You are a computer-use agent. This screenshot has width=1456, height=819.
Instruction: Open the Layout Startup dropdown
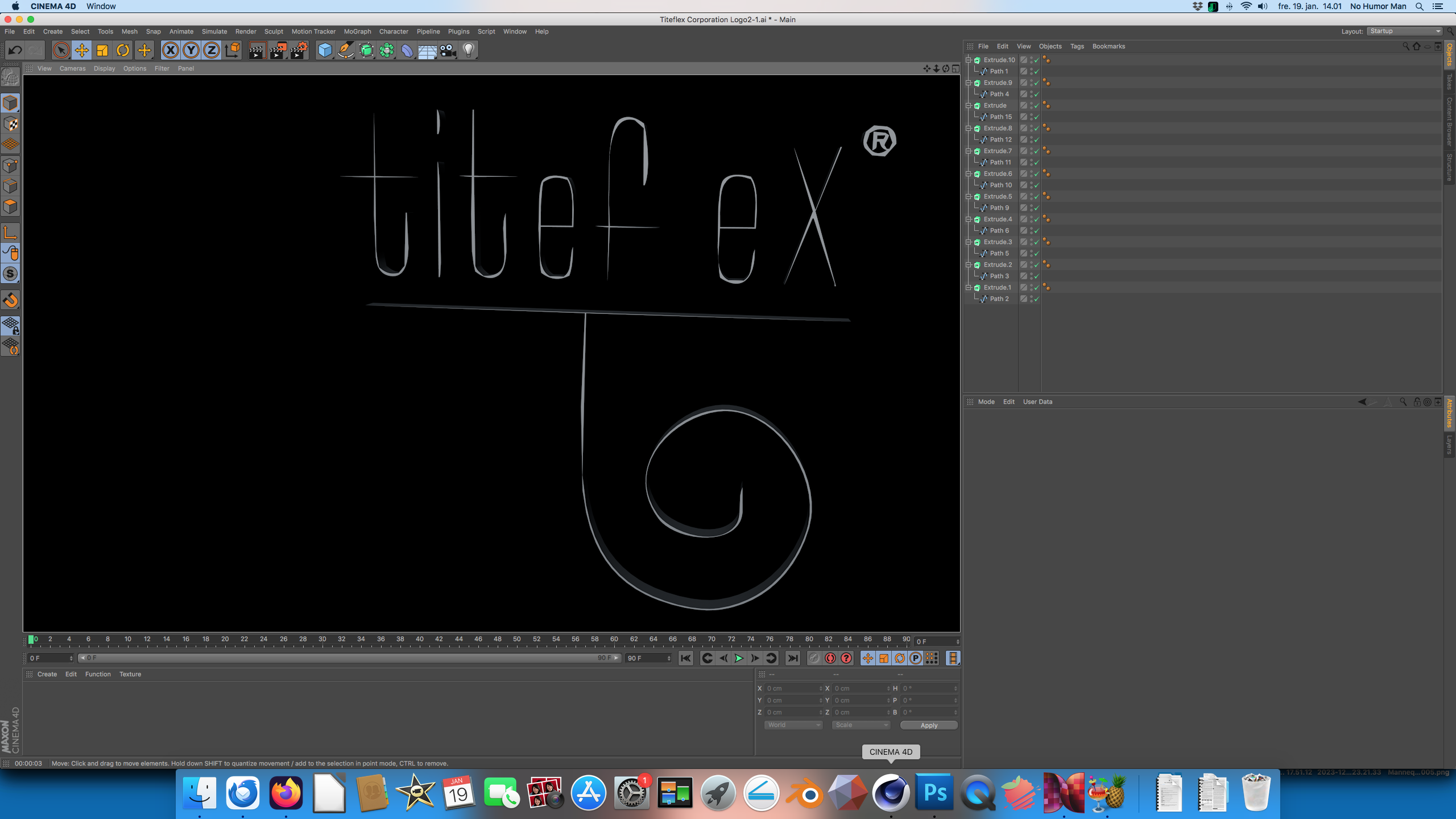[1405, 31]
